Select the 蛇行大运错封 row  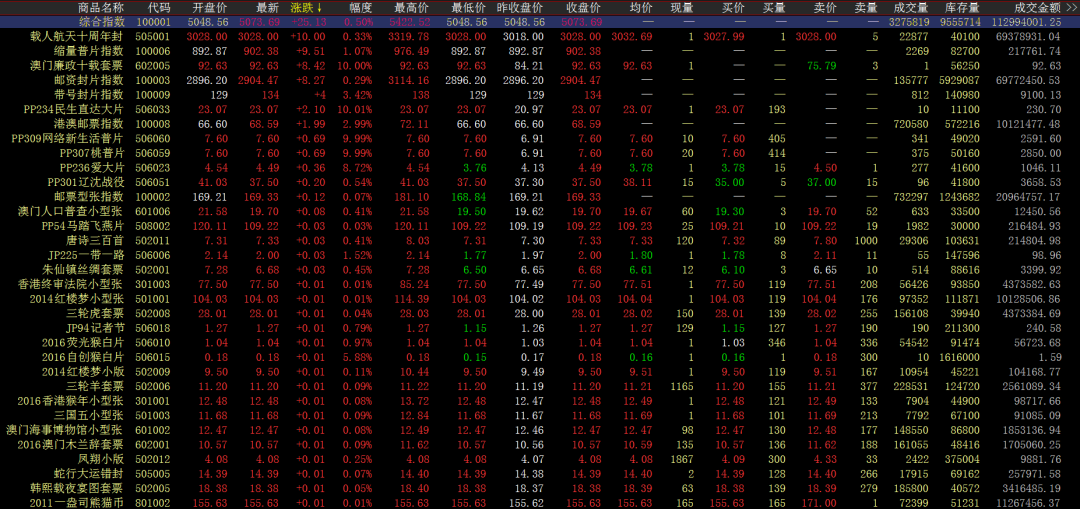coord(540,473)
